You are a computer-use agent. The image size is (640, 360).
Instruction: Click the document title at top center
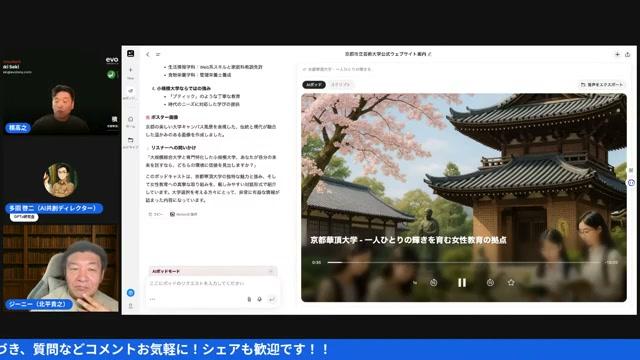click(385, 54)
